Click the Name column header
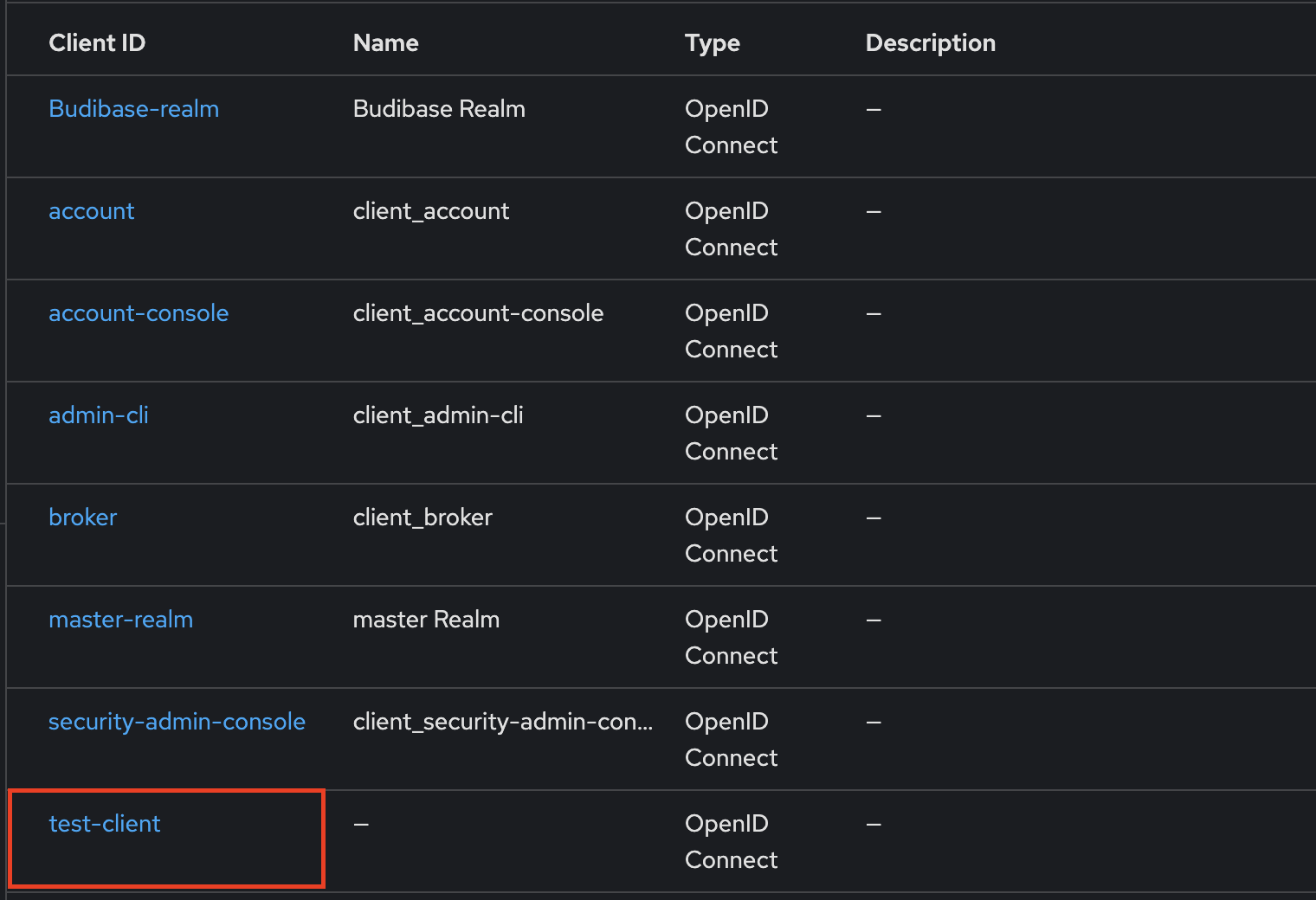This screenshot has height=900, width=1316. (x=386, y=43)
